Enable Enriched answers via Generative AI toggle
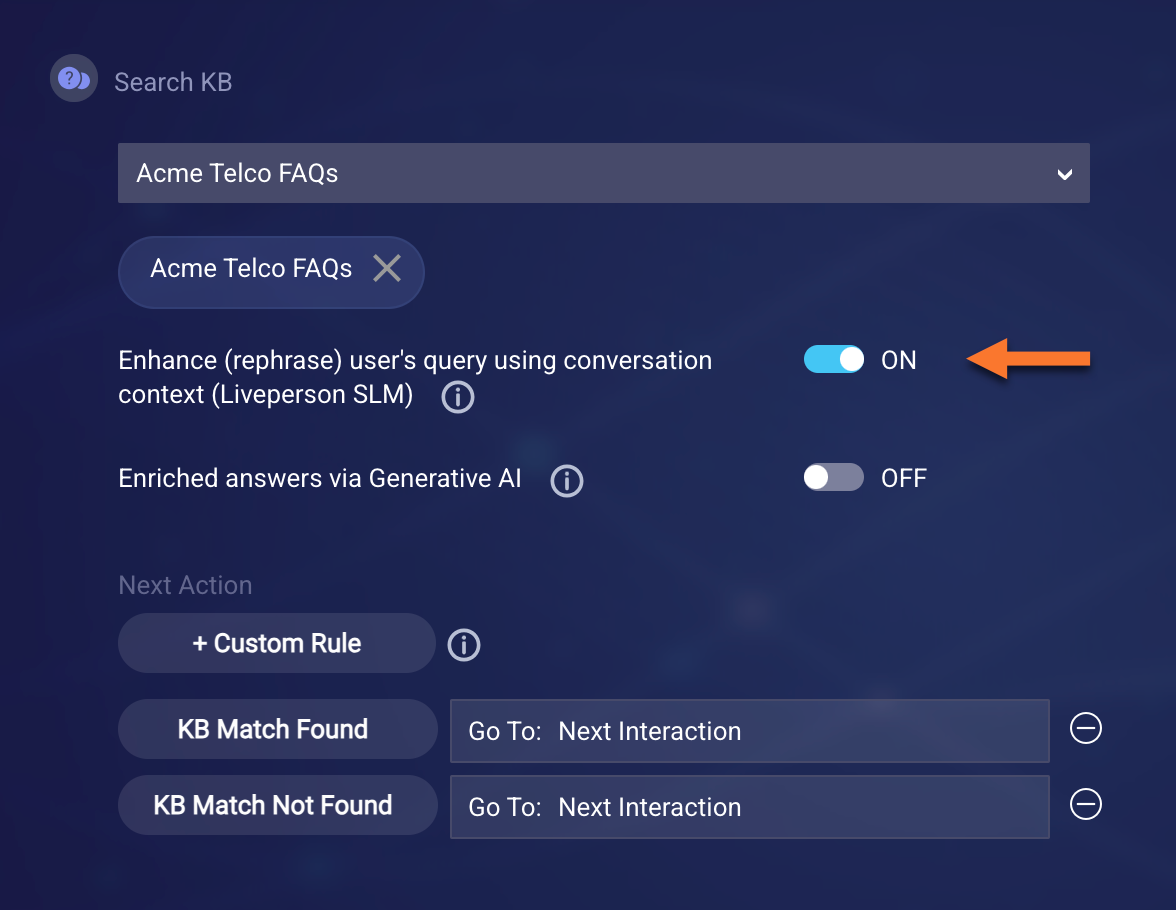Screen dimensions: 1176x910 [834, 478]
